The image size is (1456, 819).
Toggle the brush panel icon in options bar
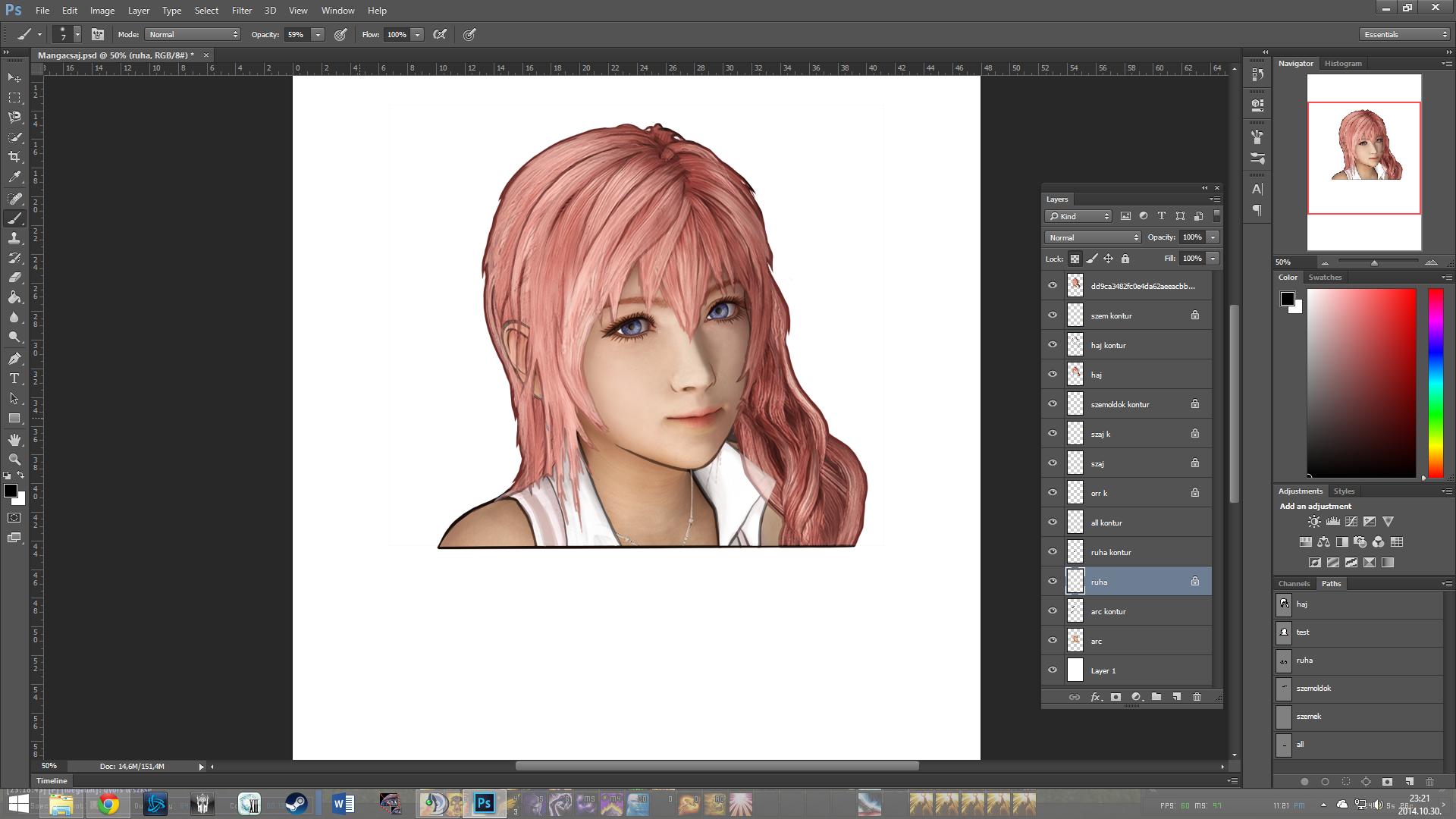point(98,34)
